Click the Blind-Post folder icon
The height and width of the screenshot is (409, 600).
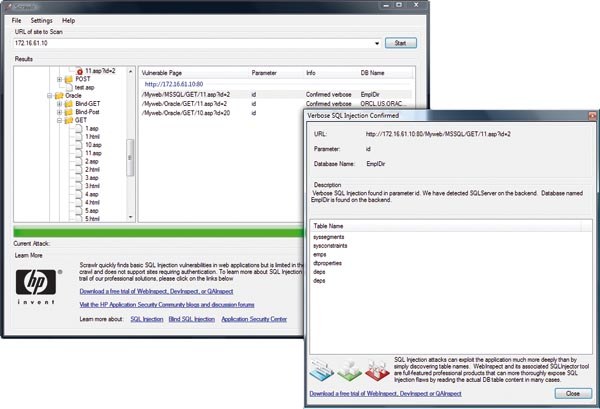pyautogui.click(x=68, y=112)
